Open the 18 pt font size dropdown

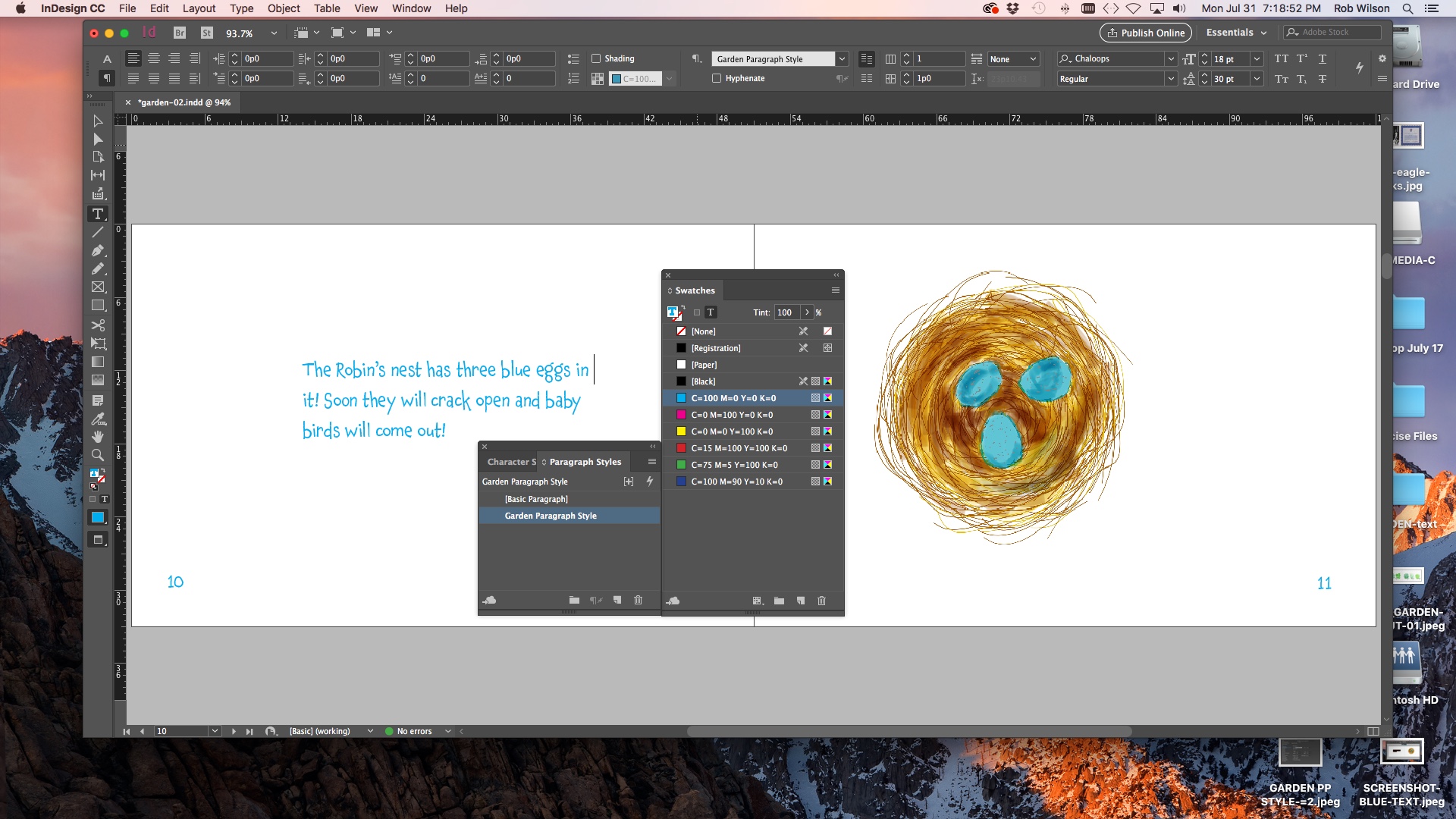(x=1257, y=58)
